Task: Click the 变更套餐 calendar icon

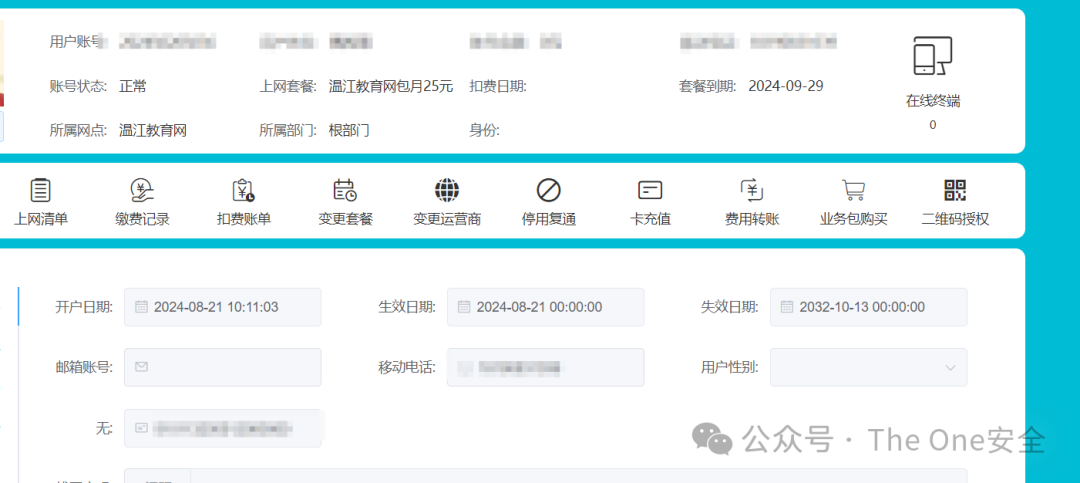Action: tap(345, 189)
